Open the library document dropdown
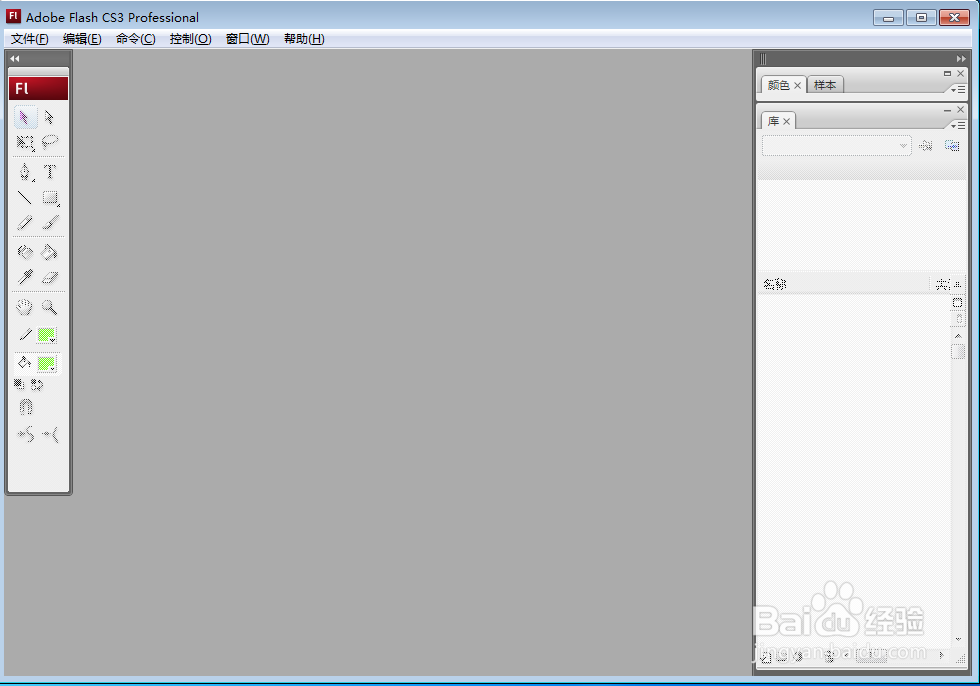 coord(836,146)
